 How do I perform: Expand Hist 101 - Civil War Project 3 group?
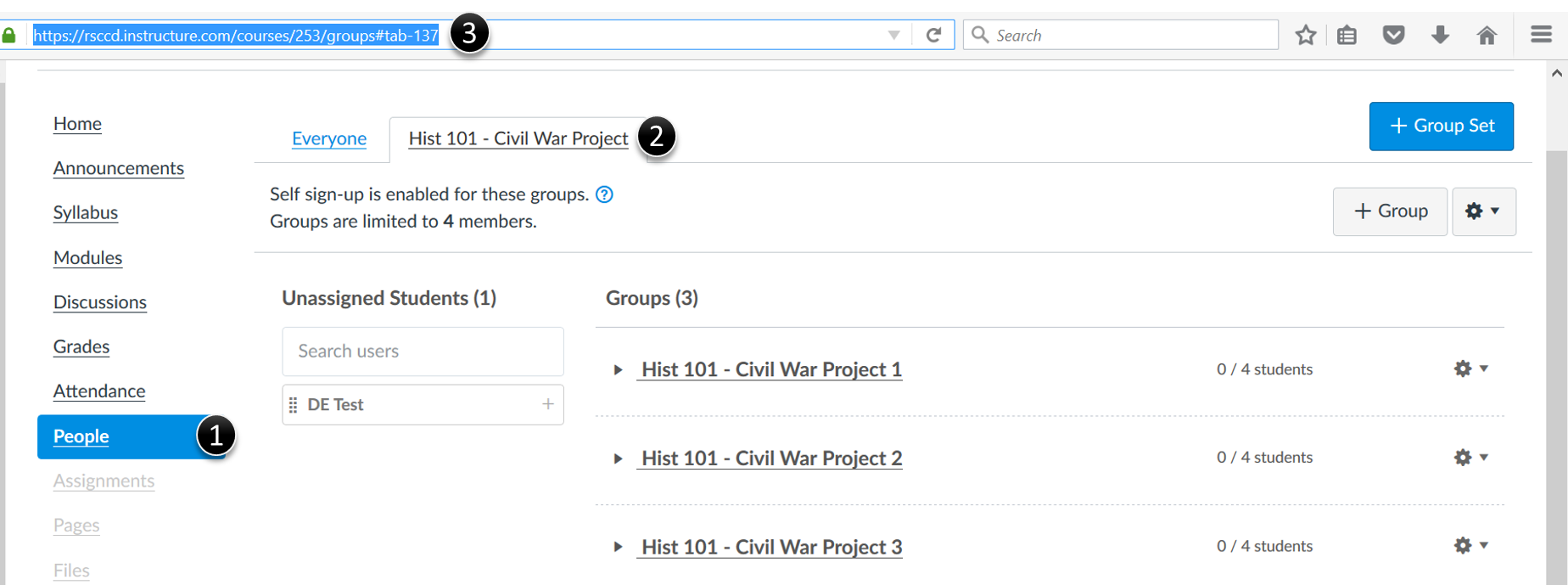(x=618, y=547)
